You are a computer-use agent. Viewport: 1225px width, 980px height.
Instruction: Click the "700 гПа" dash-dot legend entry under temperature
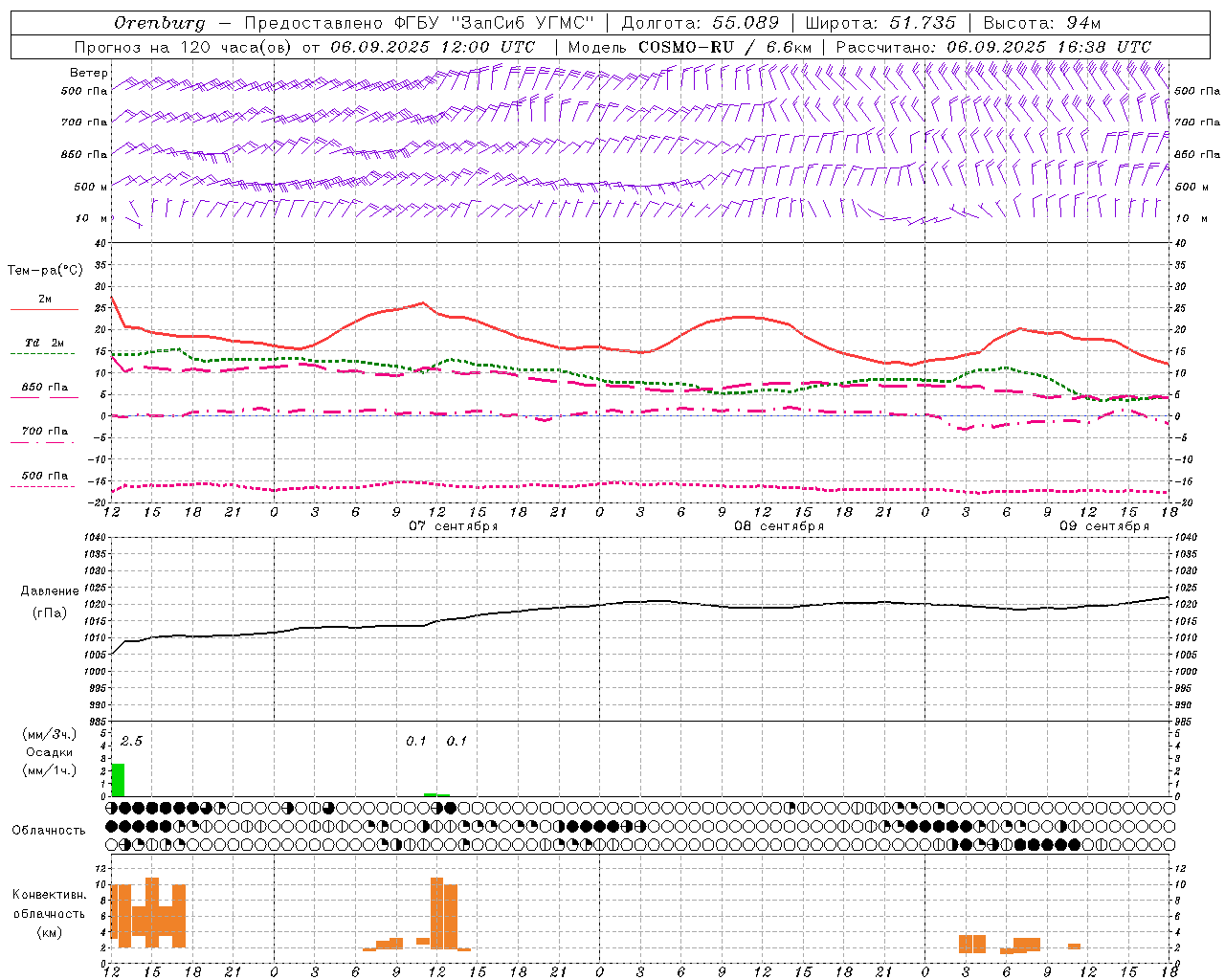(x=45, y=432)
